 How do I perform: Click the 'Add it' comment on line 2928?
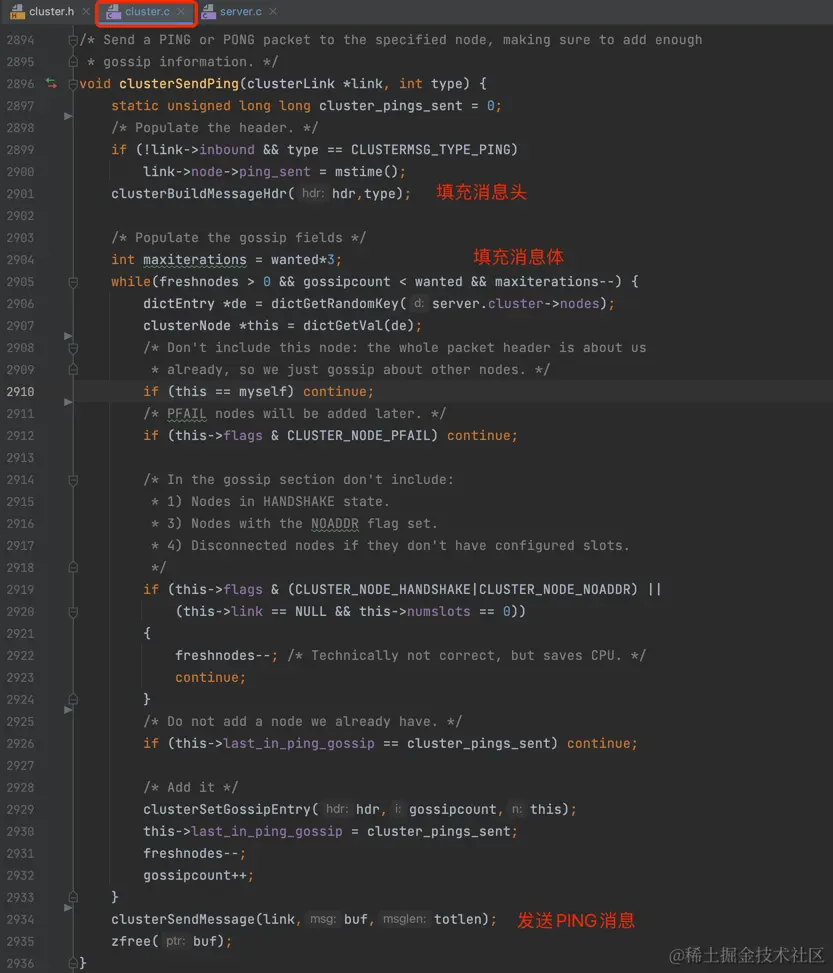tap(191, 787)
